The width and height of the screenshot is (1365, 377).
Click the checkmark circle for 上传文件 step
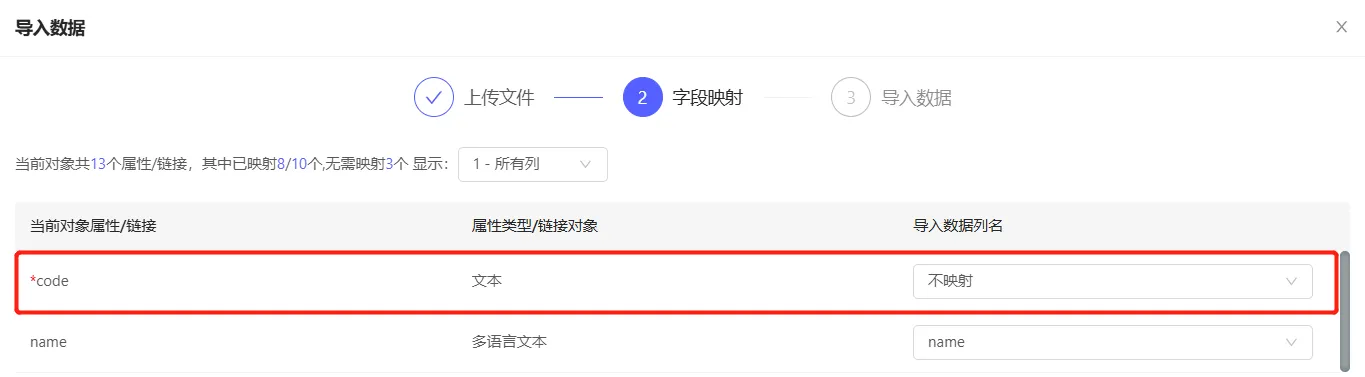(434, 98)
